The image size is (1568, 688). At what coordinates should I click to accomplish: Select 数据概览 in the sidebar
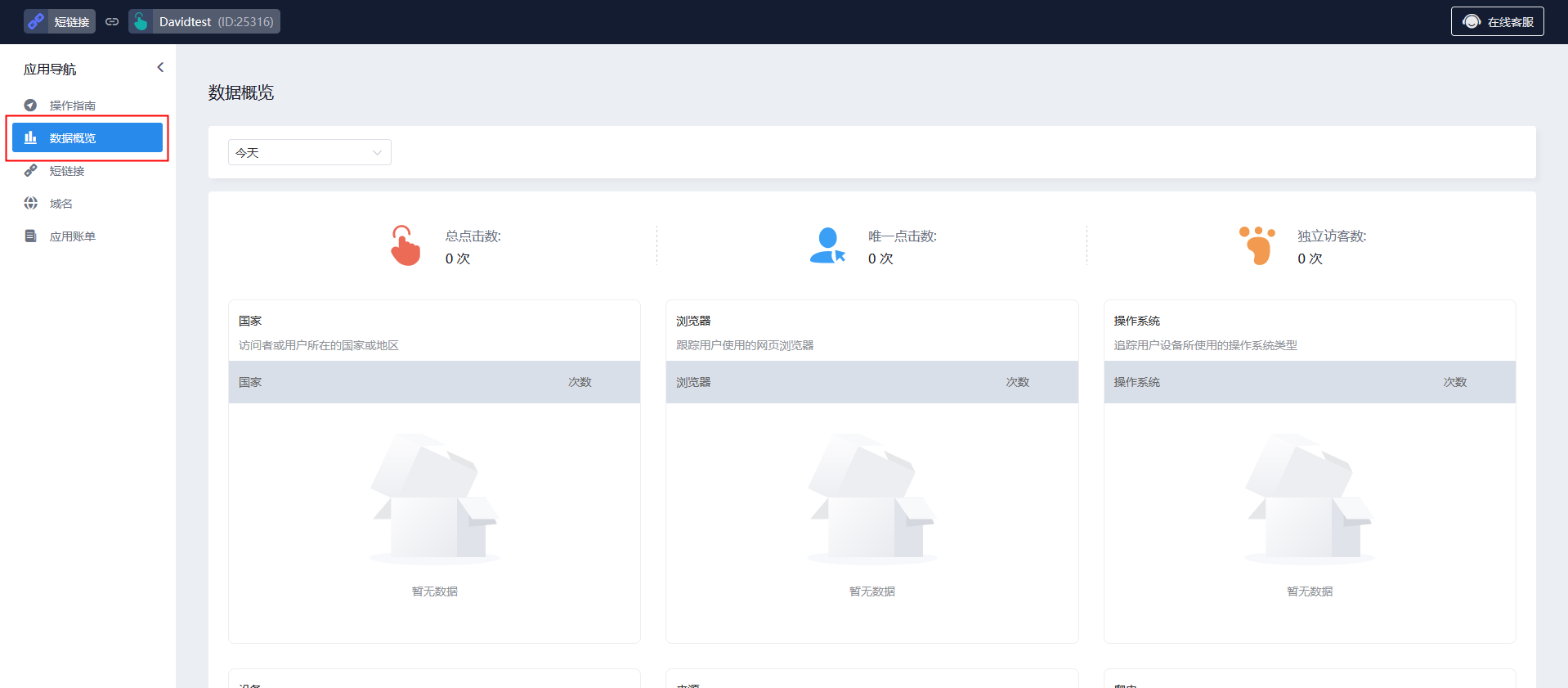(x=87, y=137)
